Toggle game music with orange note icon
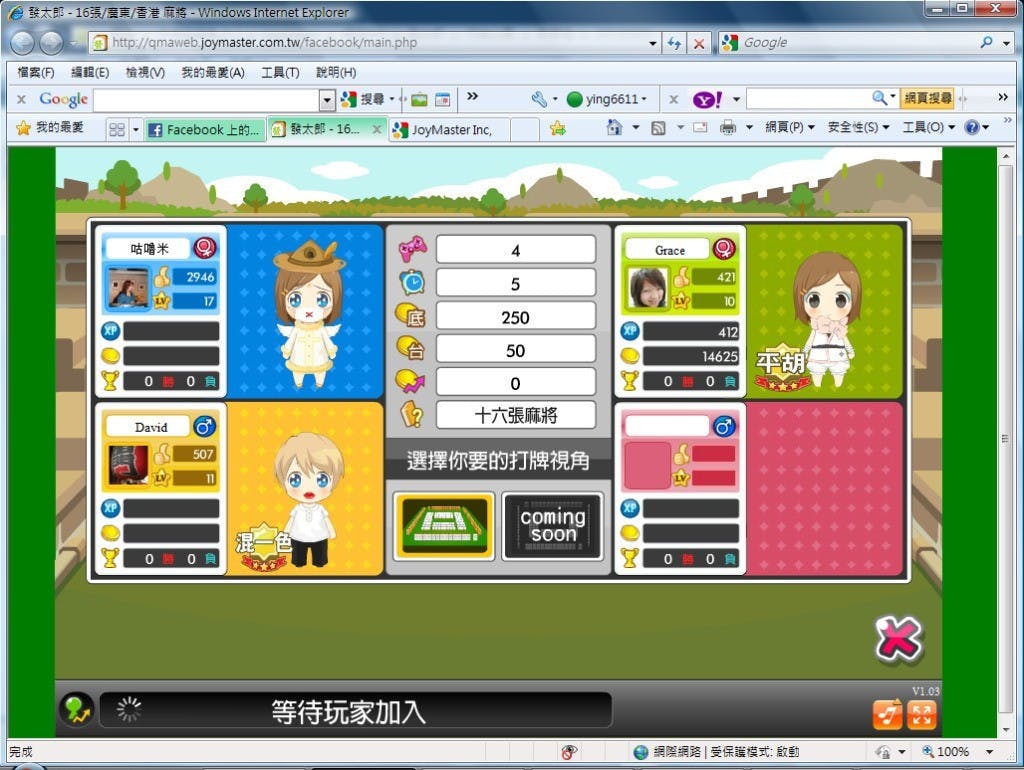The width and height of the screenshot is (1024, 770). coord(888,714)
